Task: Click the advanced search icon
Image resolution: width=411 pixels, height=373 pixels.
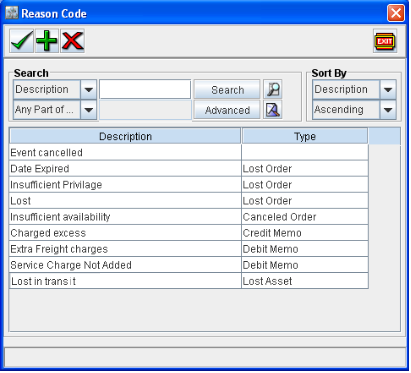Action: coord(273,110)
